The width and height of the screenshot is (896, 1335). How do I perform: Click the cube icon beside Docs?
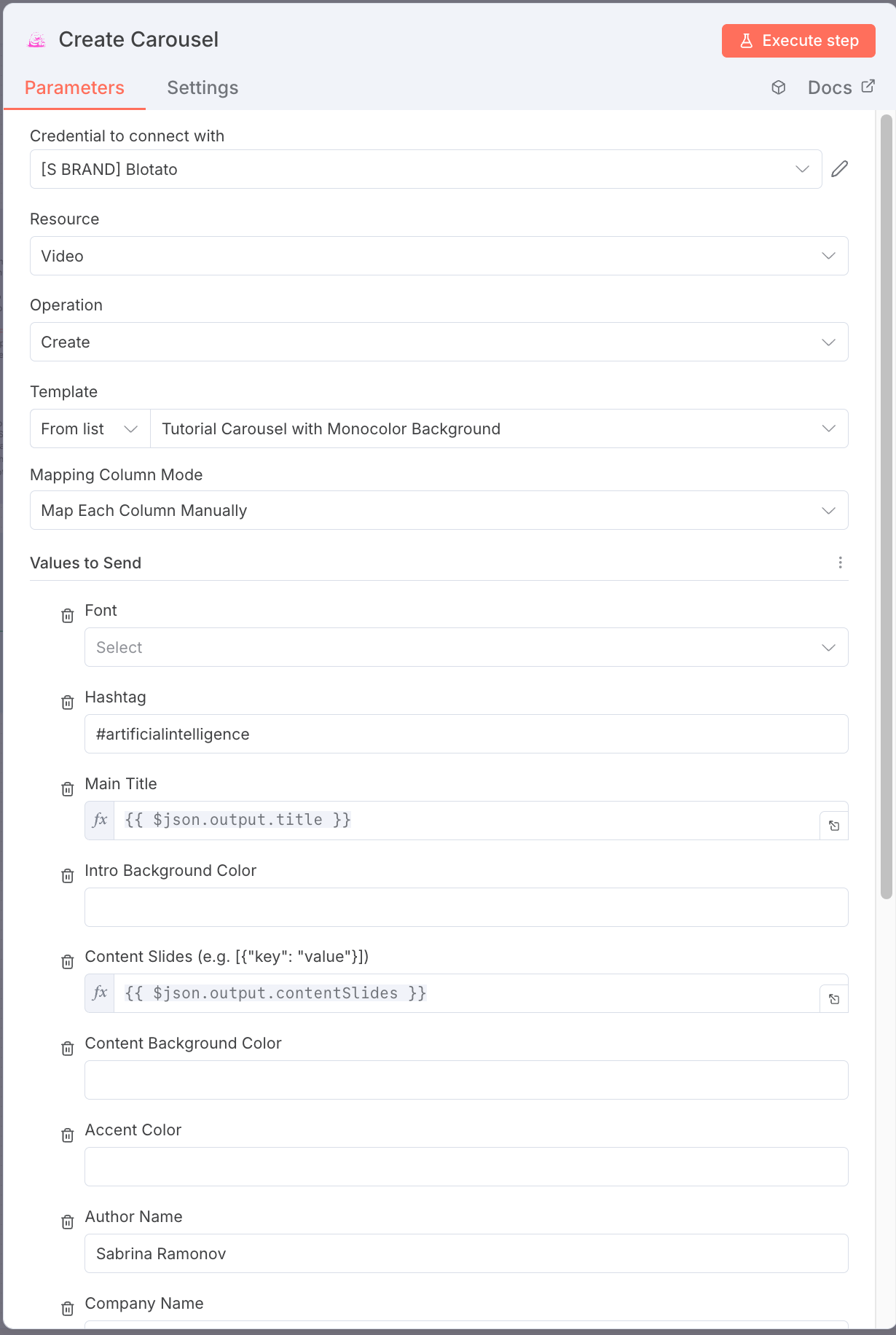click(x=779, y=87)
